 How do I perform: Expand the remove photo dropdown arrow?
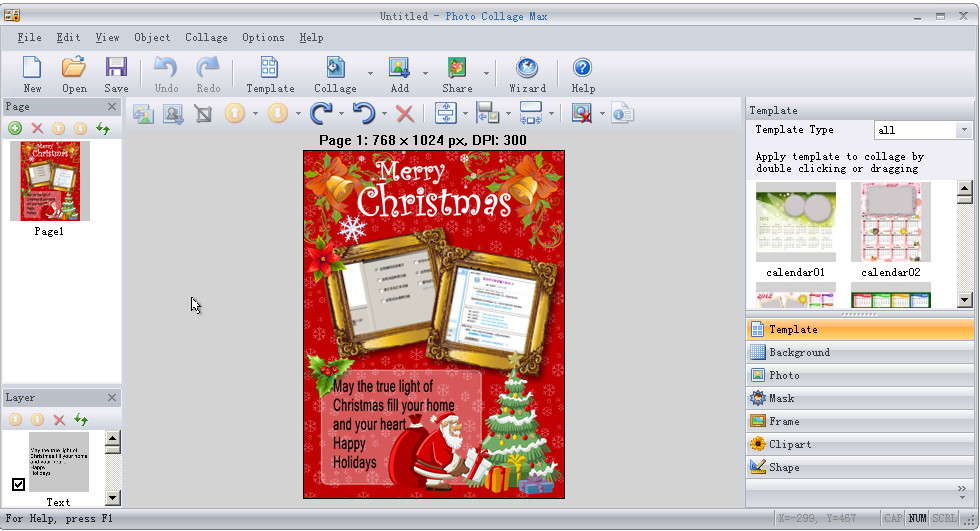click(602, 114)
